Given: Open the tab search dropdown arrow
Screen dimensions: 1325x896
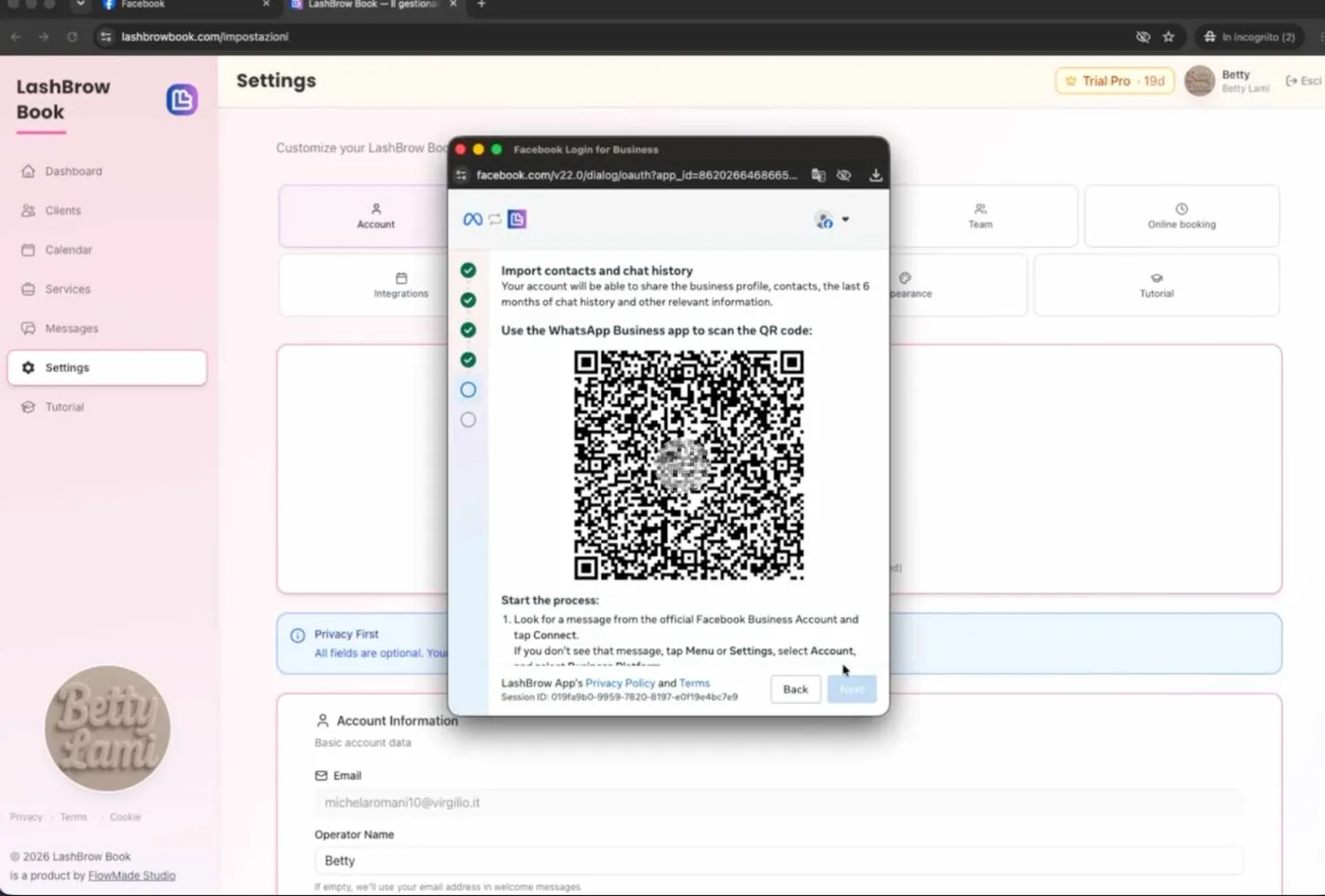Looking at the screenshot, I should click(80, 5).
